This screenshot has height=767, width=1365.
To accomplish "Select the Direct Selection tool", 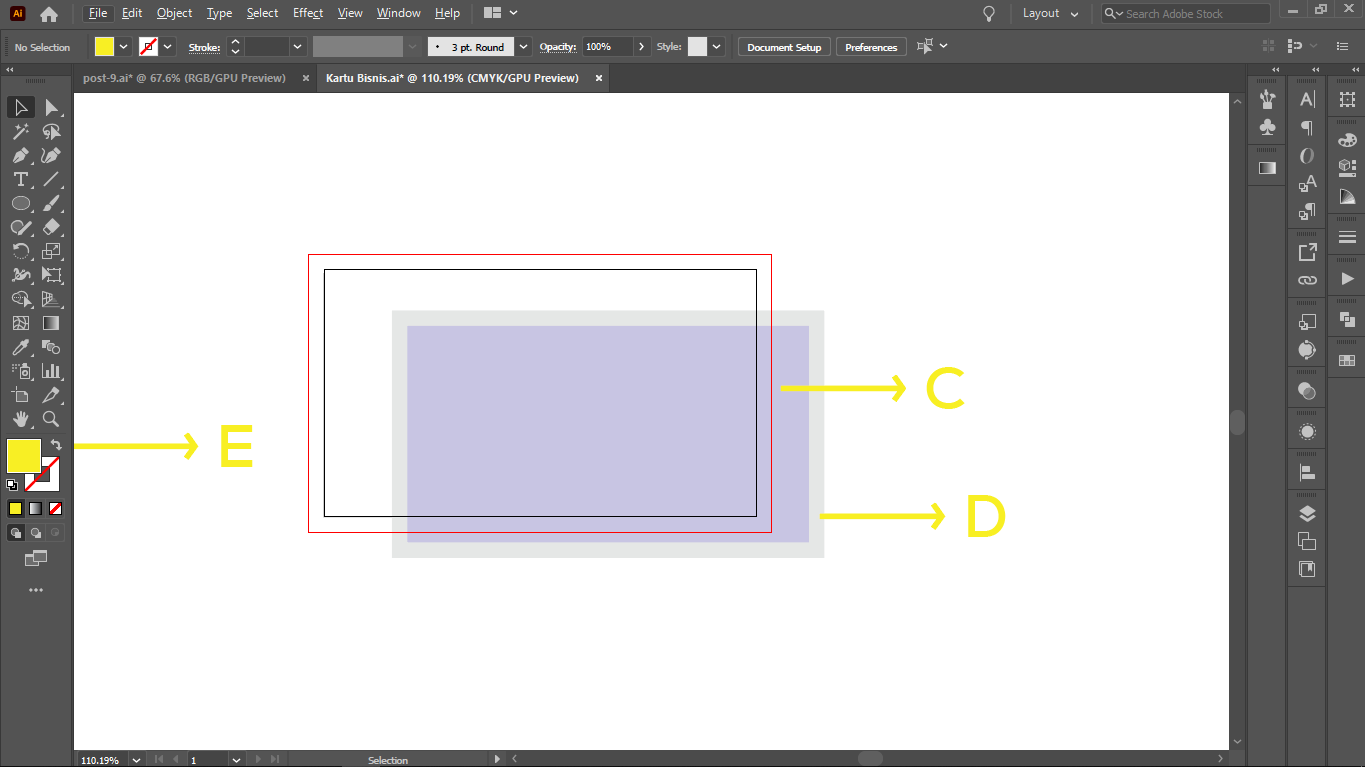I will [52, 107].
